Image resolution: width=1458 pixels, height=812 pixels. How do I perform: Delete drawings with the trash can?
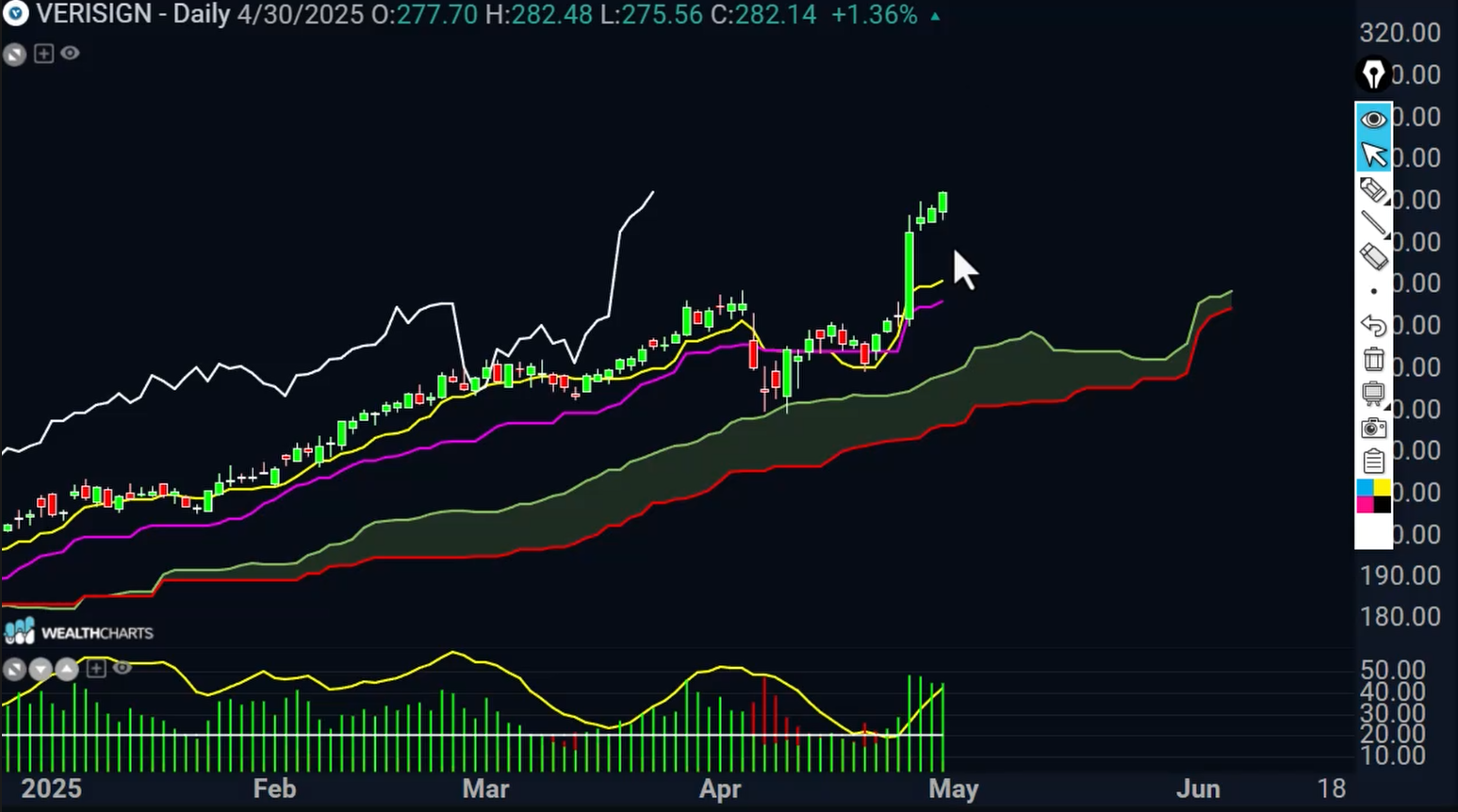pos(1373,359)
